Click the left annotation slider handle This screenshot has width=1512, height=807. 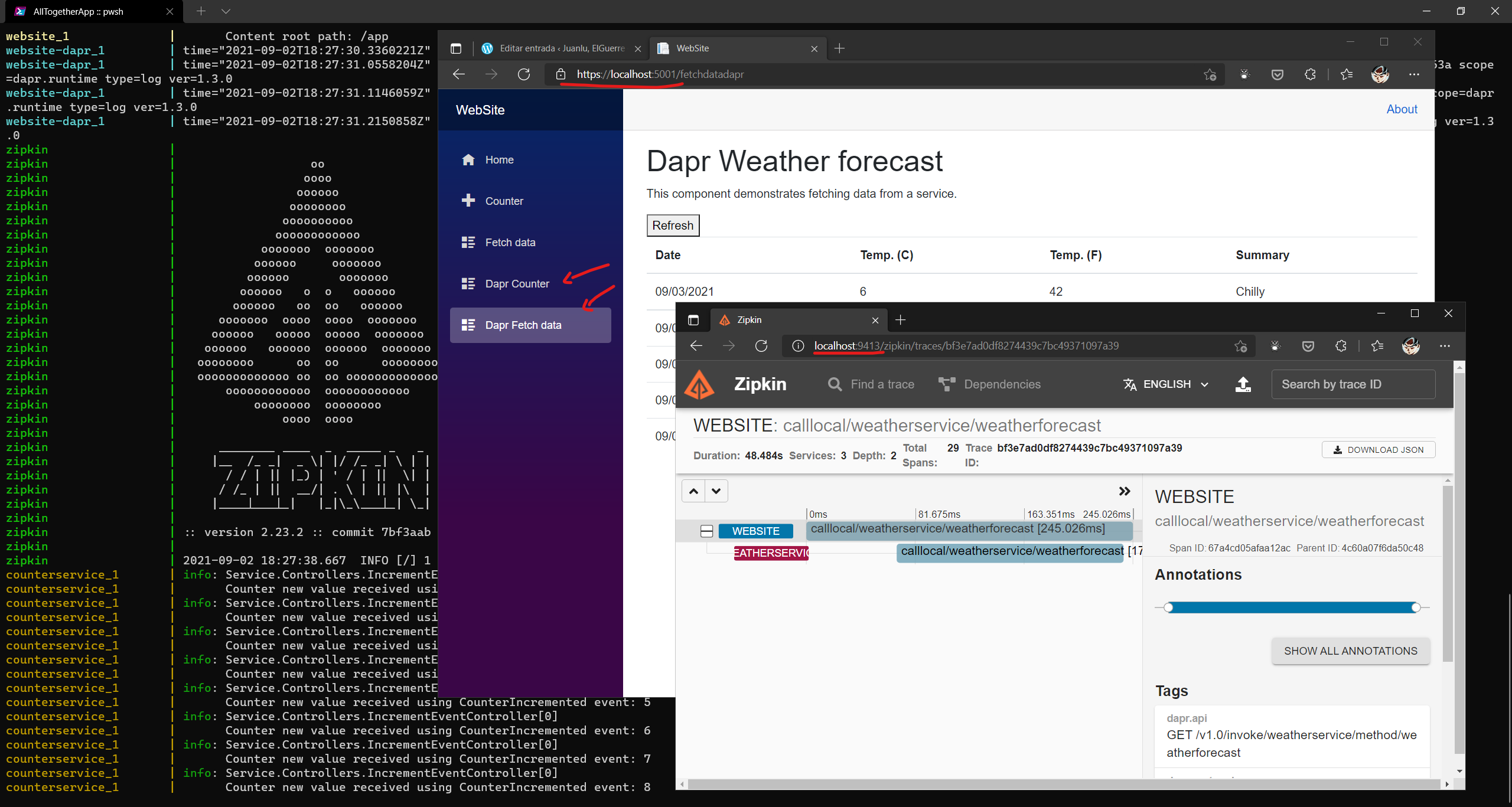[x=1168, y=607]
